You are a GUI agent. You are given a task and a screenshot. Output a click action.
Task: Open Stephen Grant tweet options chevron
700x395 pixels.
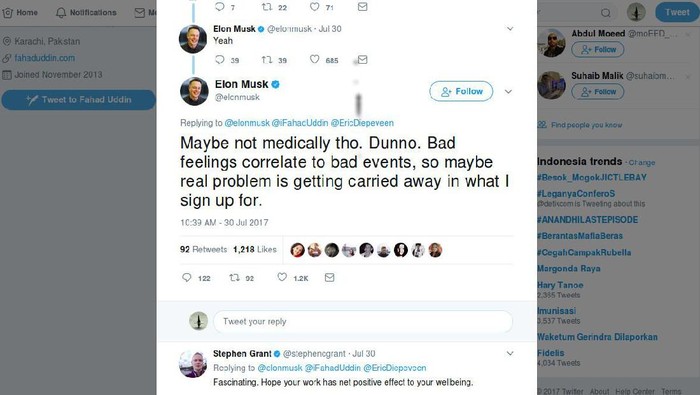point(510,353)
